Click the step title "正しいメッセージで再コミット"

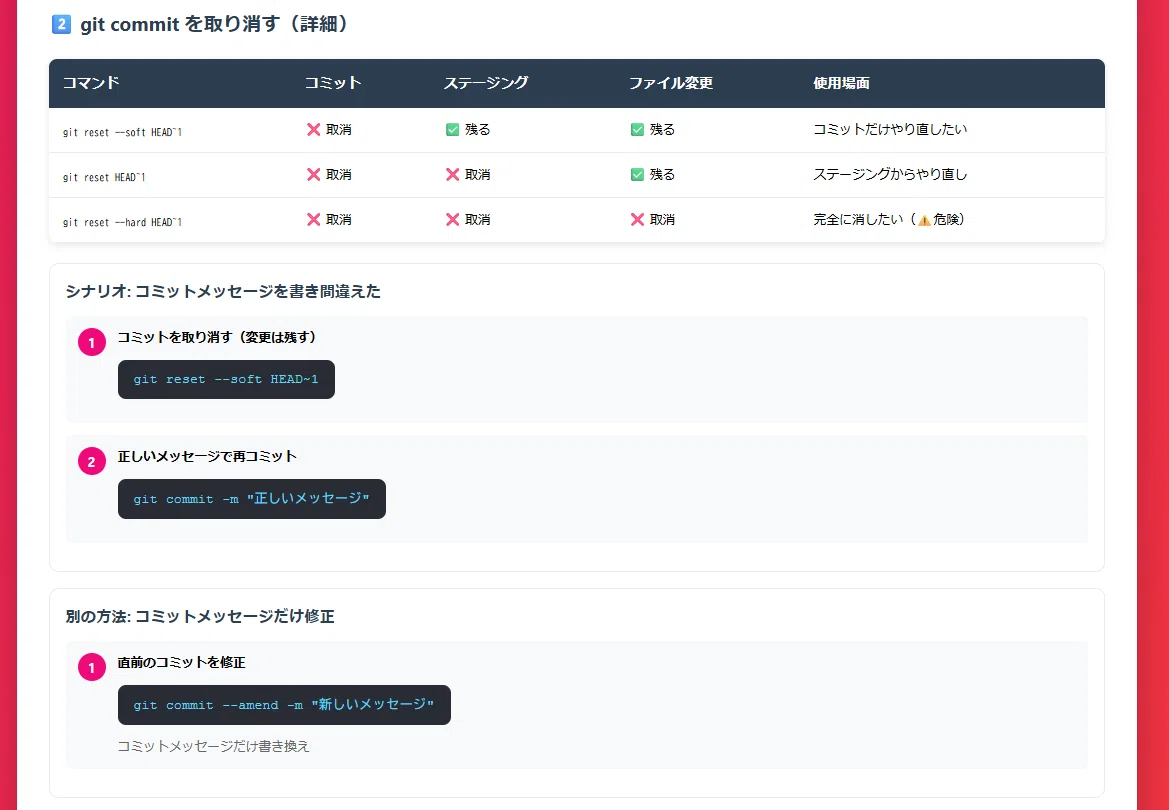(207, 456)
